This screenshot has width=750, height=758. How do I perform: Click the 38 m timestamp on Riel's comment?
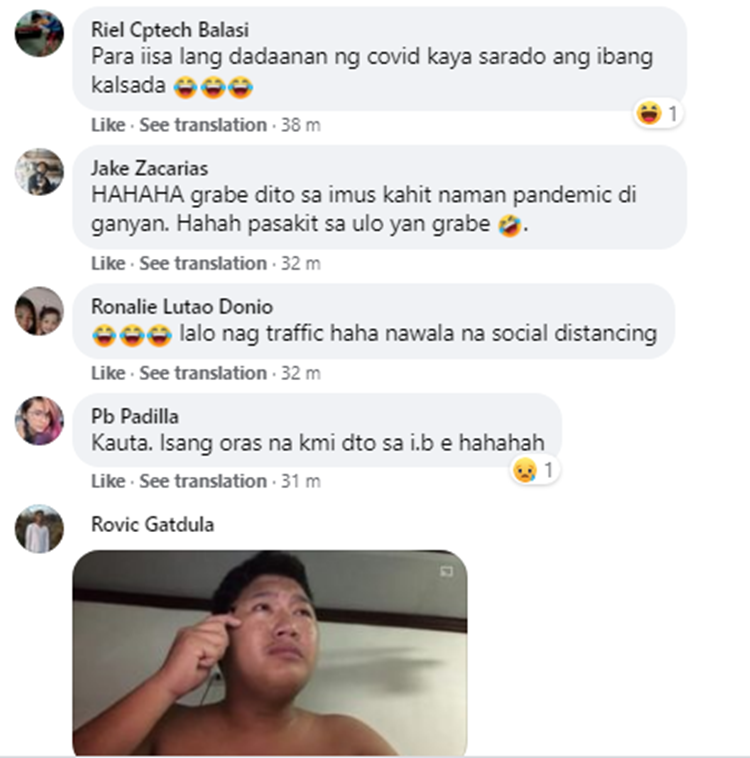[301, 125]
